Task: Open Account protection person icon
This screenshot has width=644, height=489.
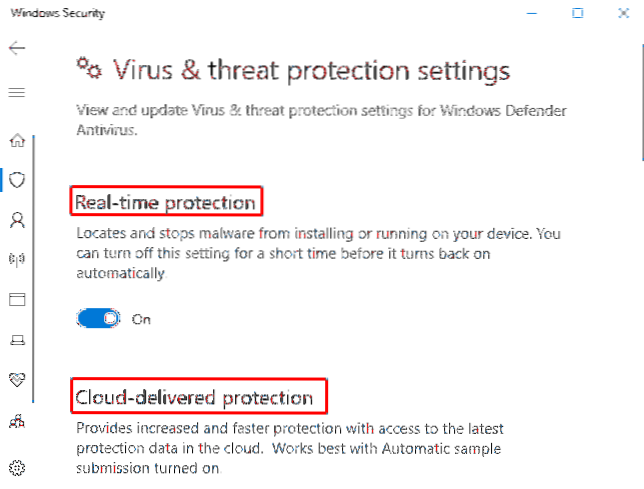Action: [16, 219]
